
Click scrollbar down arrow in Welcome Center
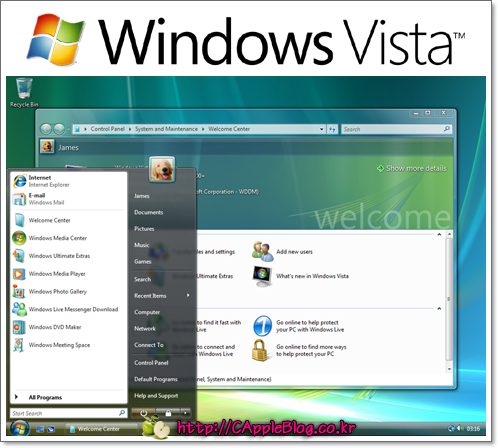pos(449,369)
